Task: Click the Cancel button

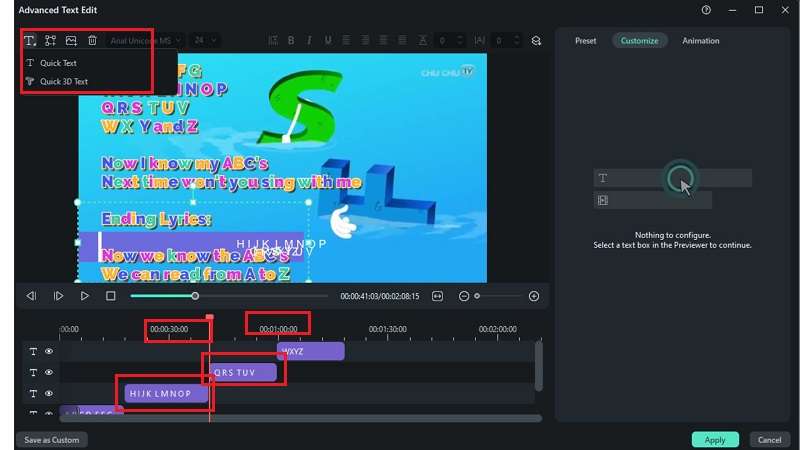Action: coord(769,440)
